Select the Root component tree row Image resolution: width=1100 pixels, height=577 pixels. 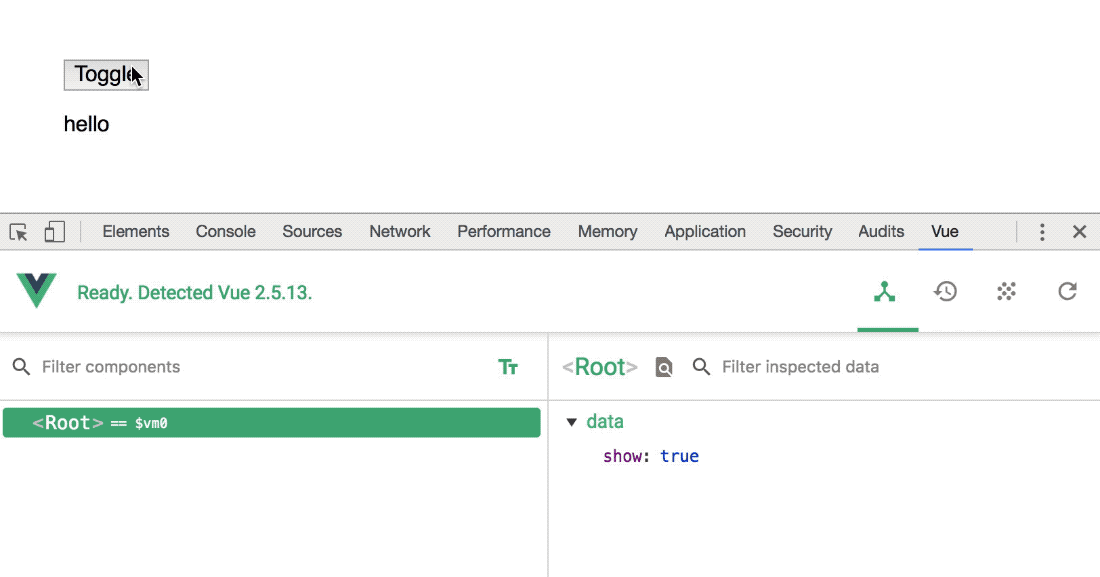(x=271, y=423)
